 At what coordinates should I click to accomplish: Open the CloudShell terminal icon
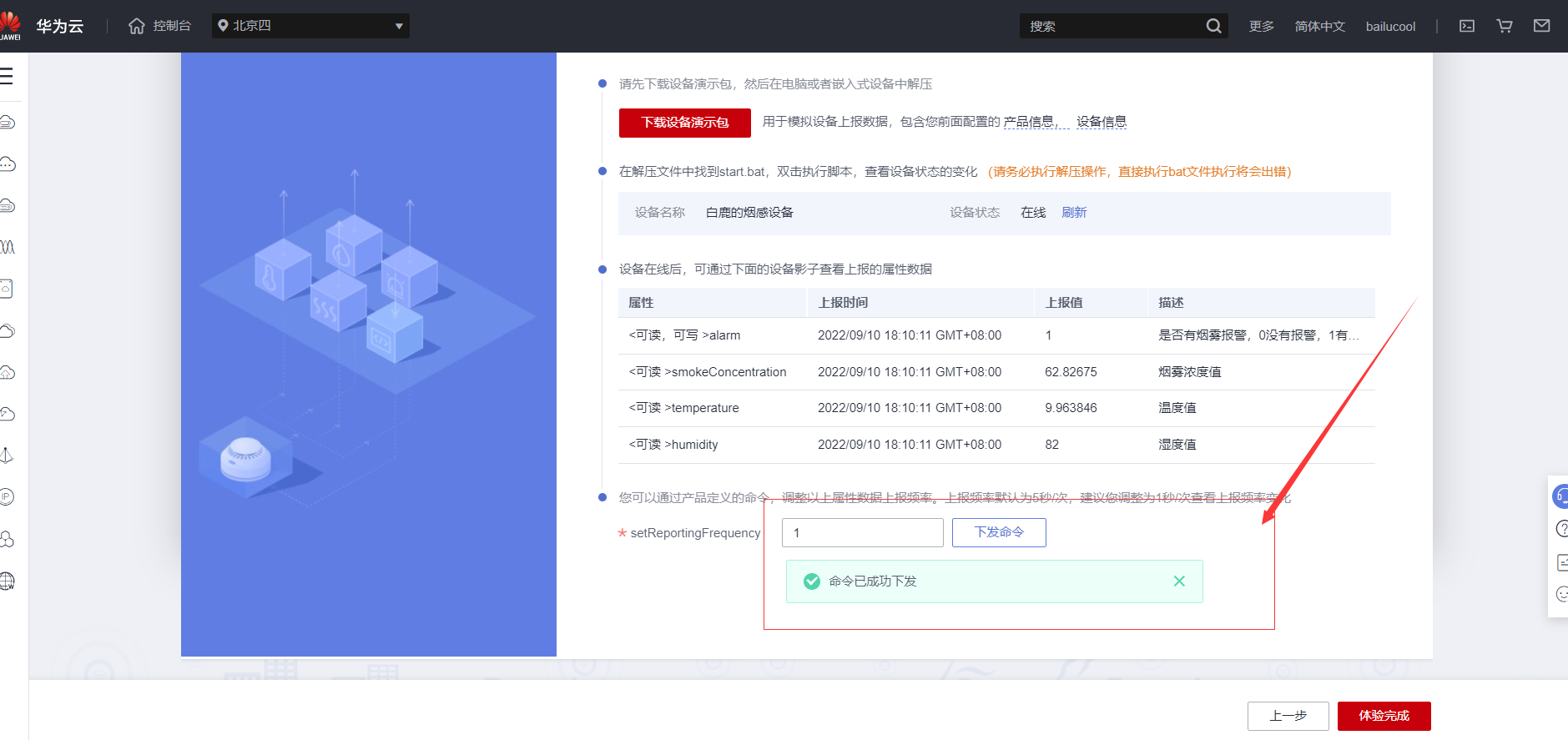point(1467,26)
